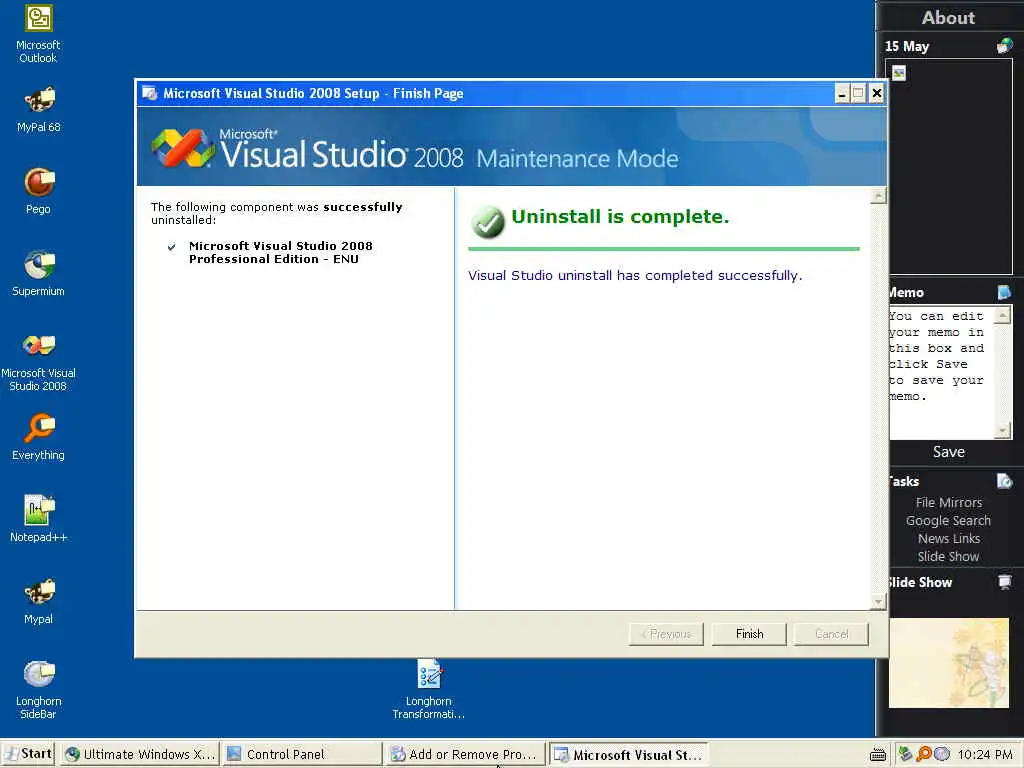Click the Visual Studio logo in the banner
This screenshot has width=1024, height=768.
pos(184,148)
